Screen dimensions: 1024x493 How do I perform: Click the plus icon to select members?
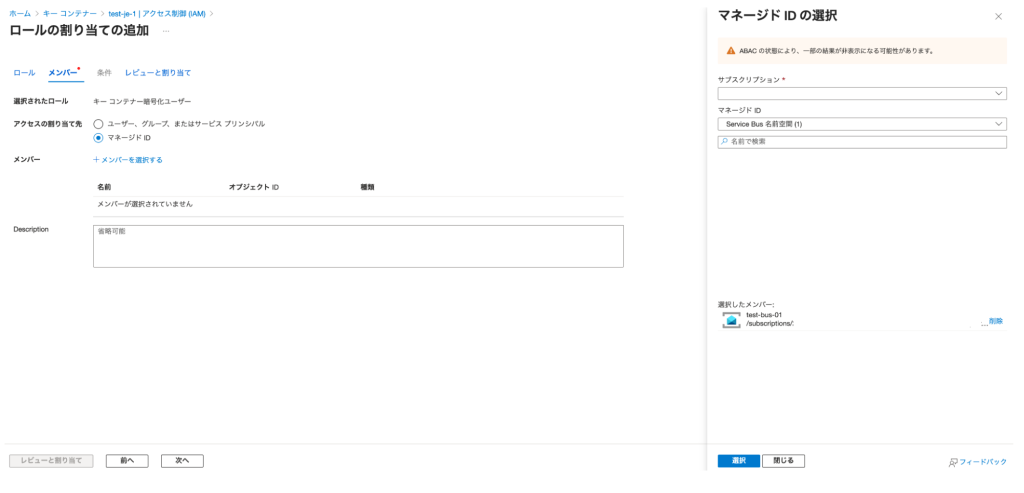point(96,160)
